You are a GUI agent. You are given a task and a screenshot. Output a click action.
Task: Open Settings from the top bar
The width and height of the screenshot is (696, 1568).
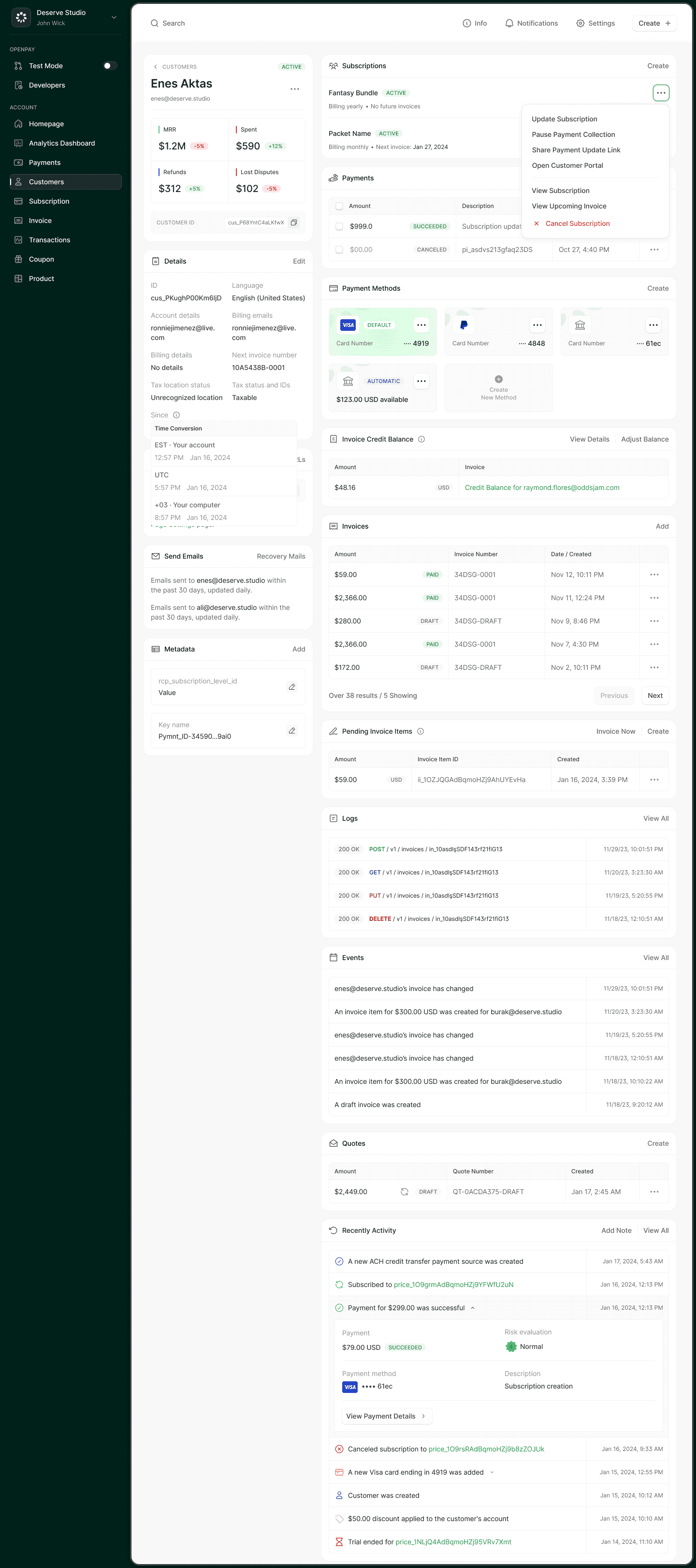[595, 23]
